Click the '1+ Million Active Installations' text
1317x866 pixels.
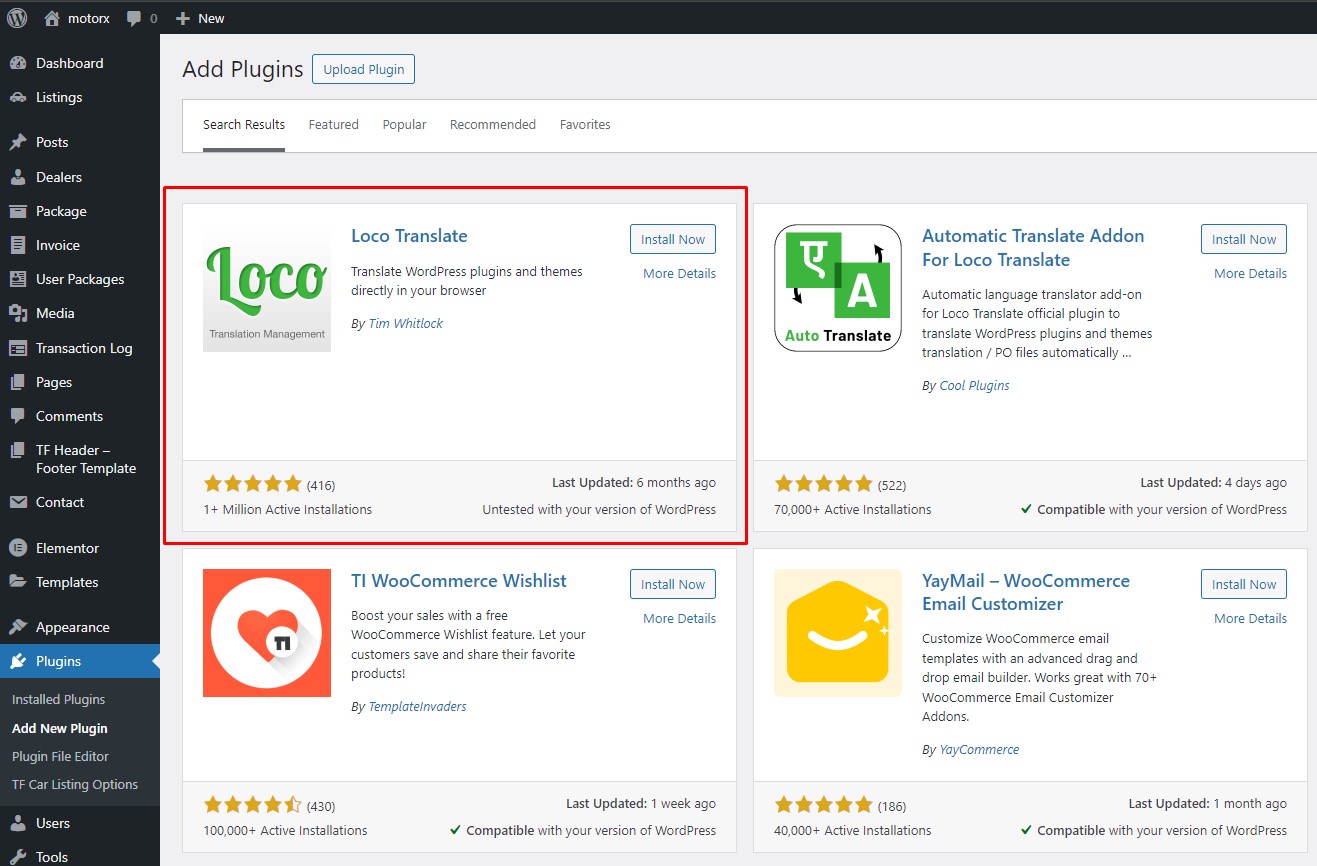click(287, 509)
